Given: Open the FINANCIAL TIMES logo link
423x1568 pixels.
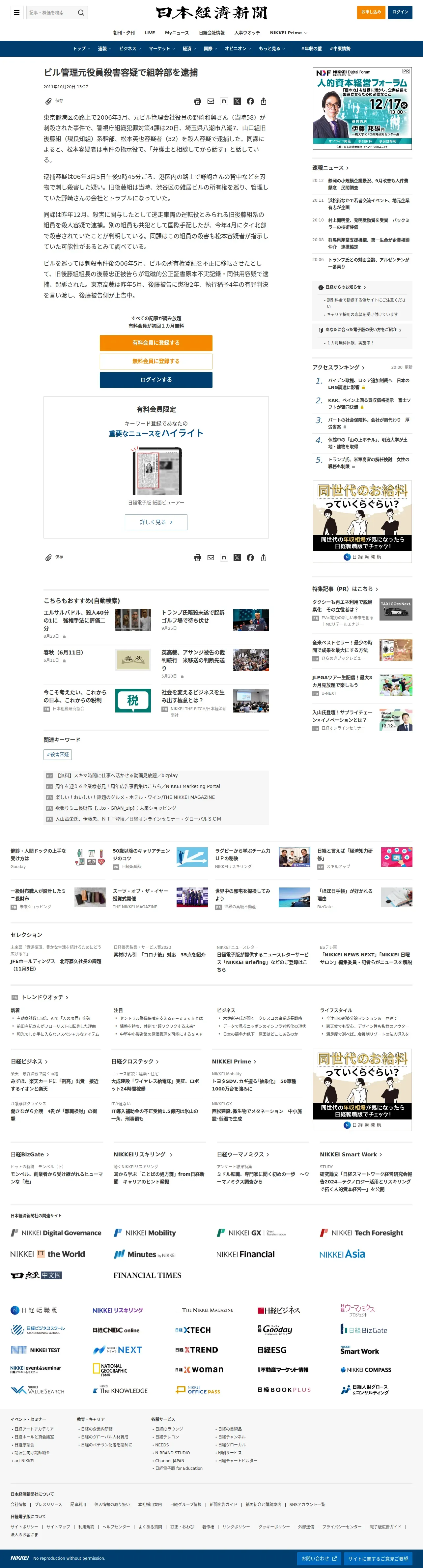Looking at the screenshot, I should [147, 1275].
